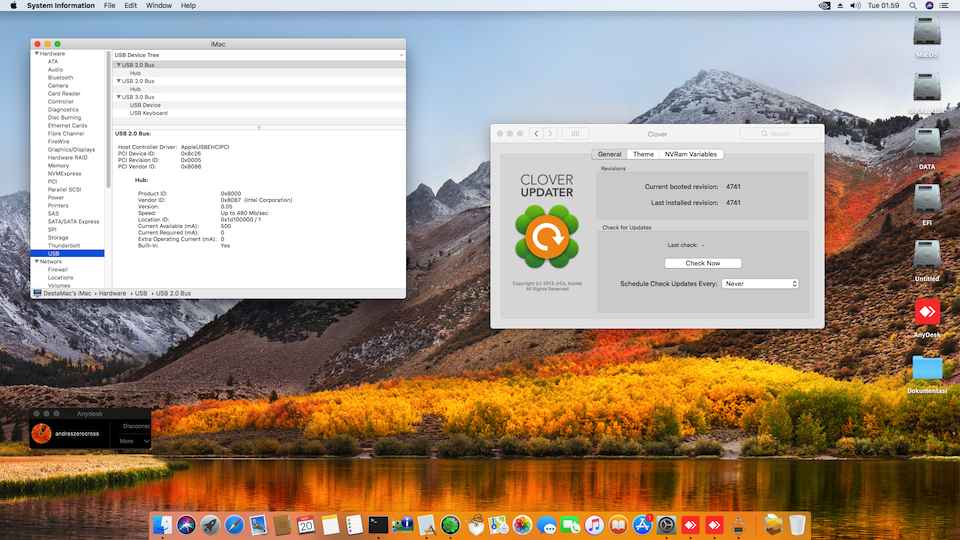Collapse the USB 3.0 Bus row
This screenshot has width=960, height=540.
118,97
